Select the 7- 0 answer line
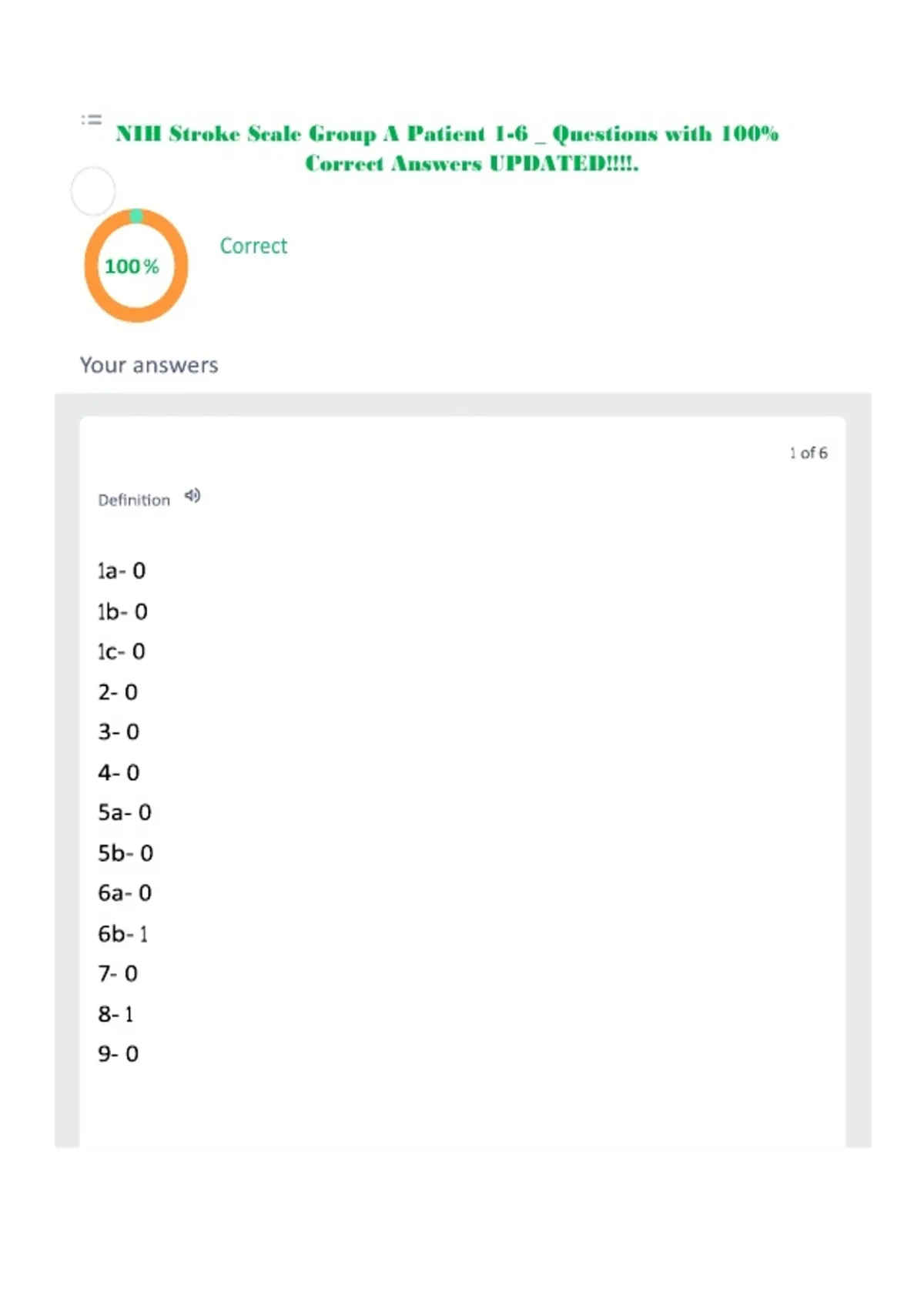 click(x=118, y=974)
